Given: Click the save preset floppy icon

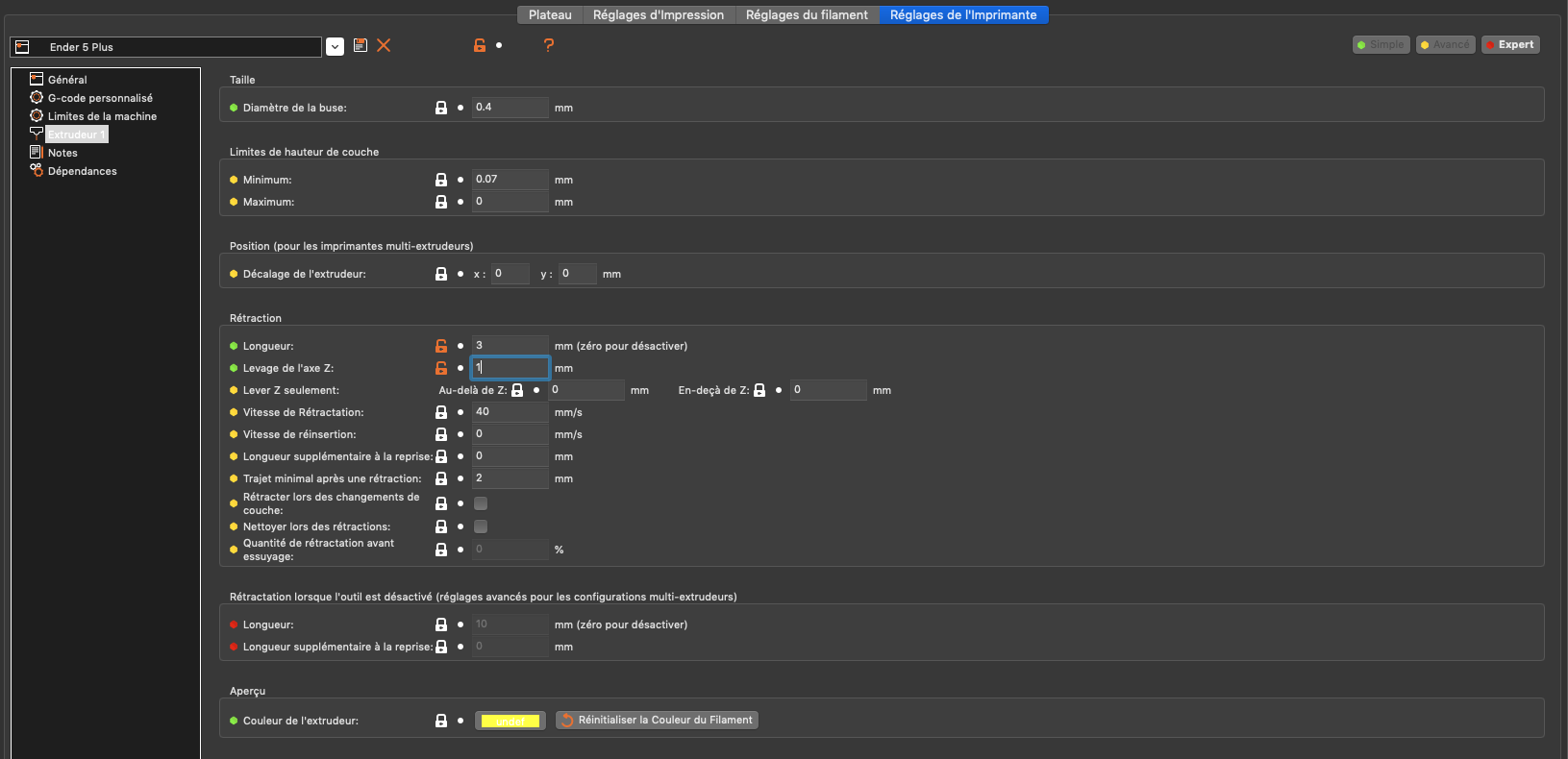Looking at the screenshot, I should [361, 45].
